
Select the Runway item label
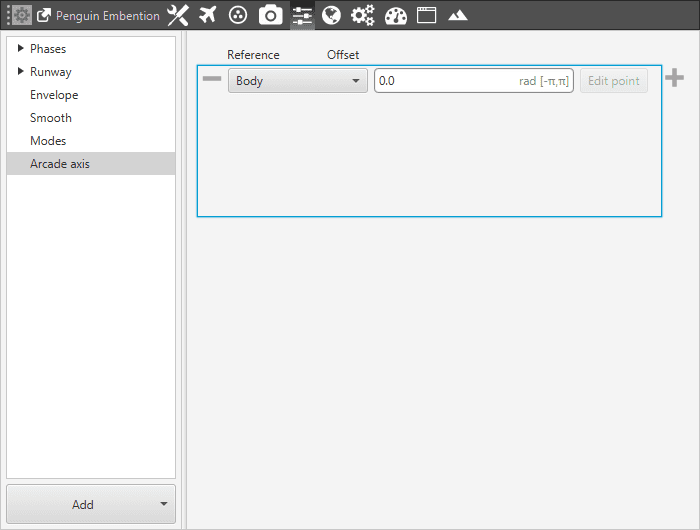tap(50, 72)
